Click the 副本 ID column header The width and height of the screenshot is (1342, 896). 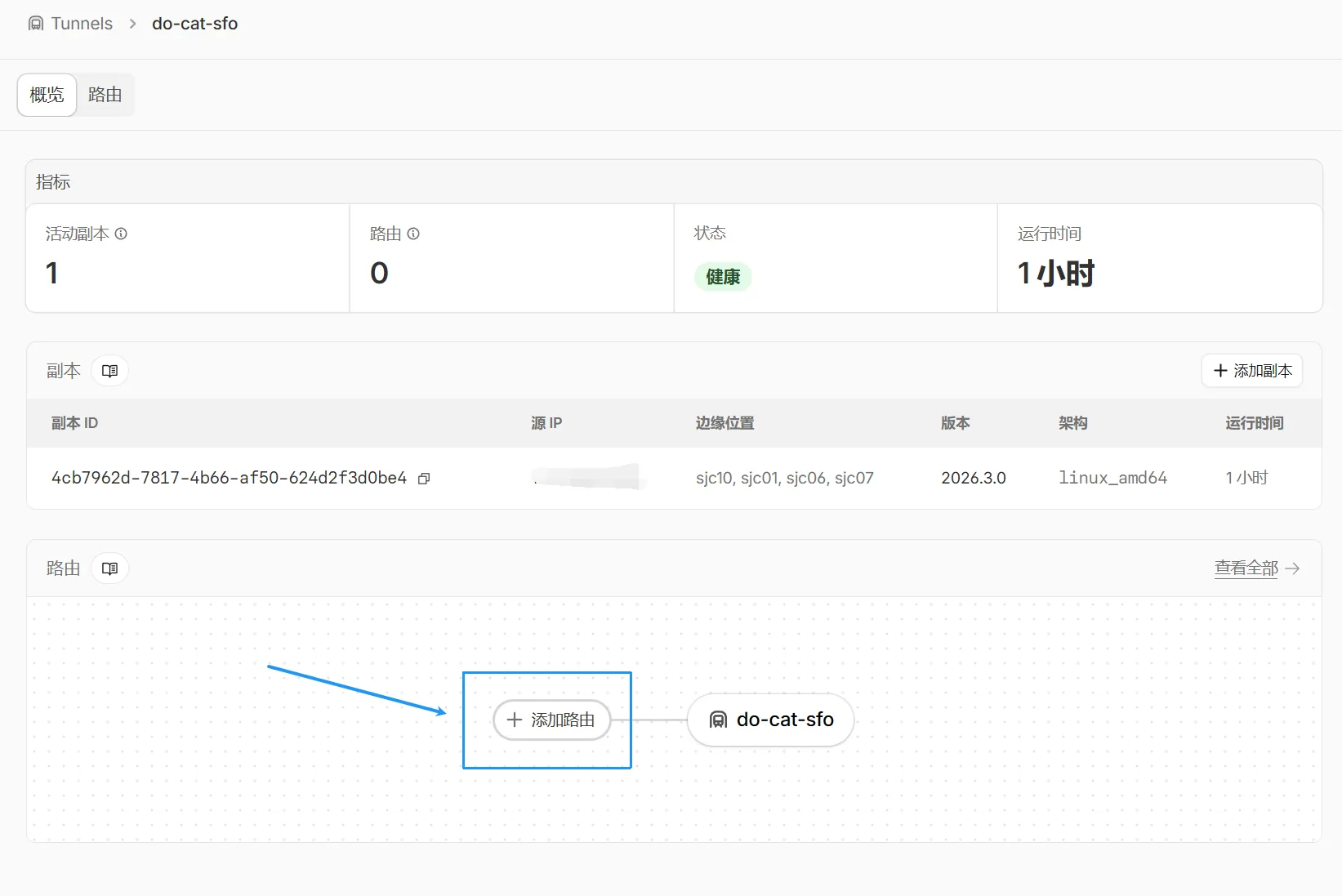click(x=74, y=423)
